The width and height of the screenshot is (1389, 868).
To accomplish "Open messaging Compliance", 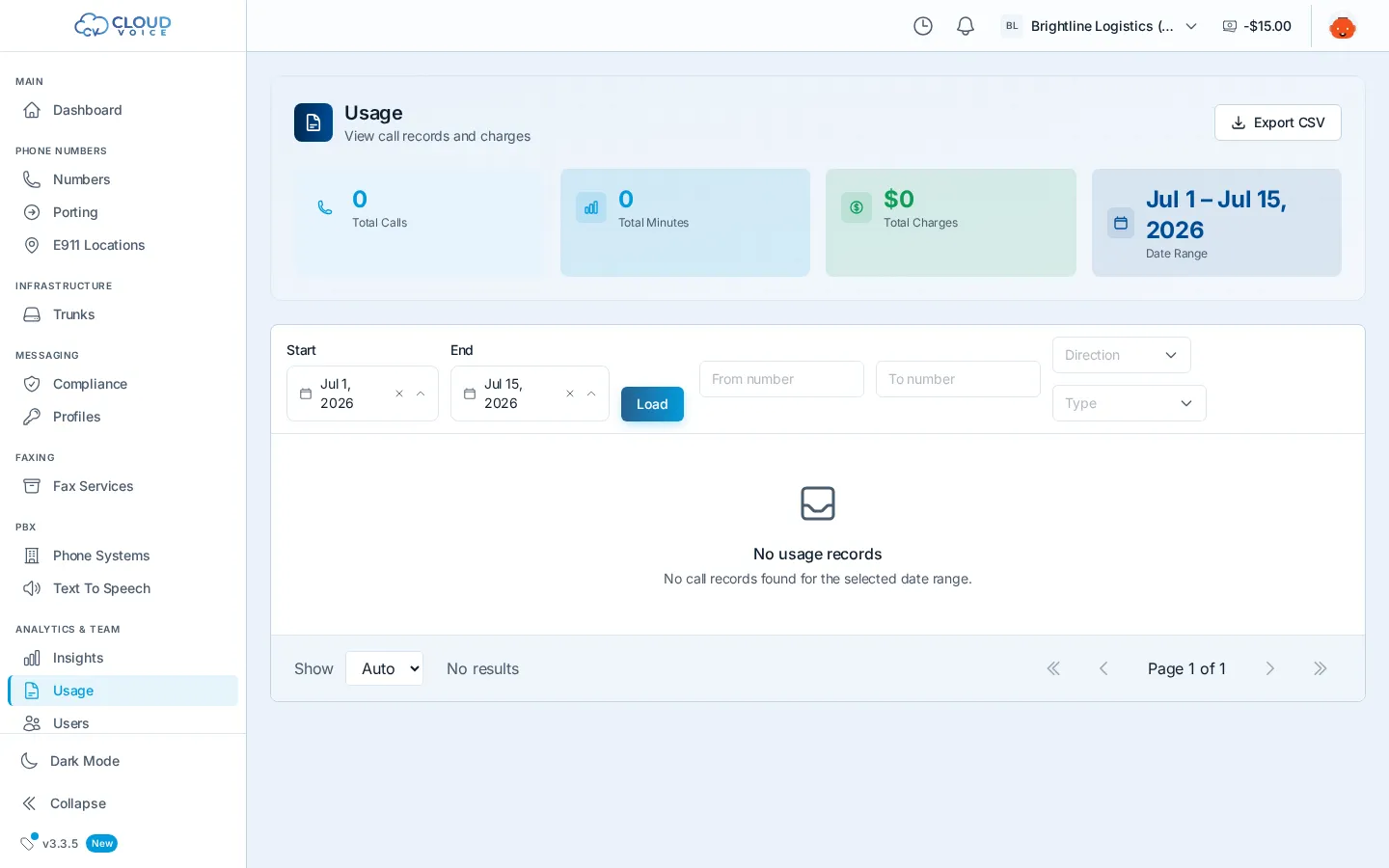I will pos(123,384).
